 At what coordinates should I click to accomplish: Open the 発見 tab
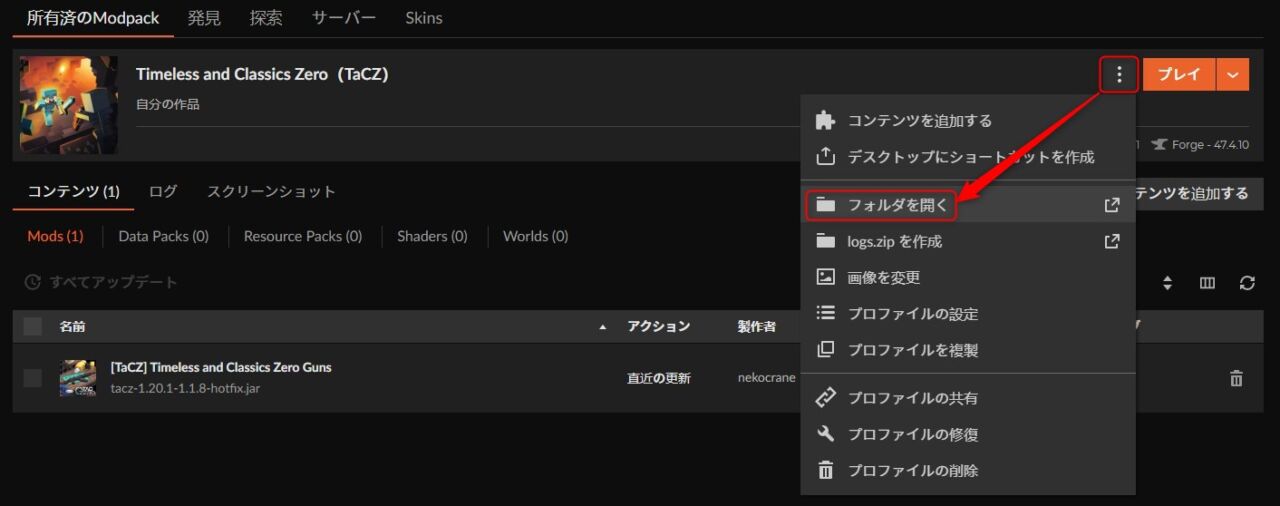tap(204, 18)
